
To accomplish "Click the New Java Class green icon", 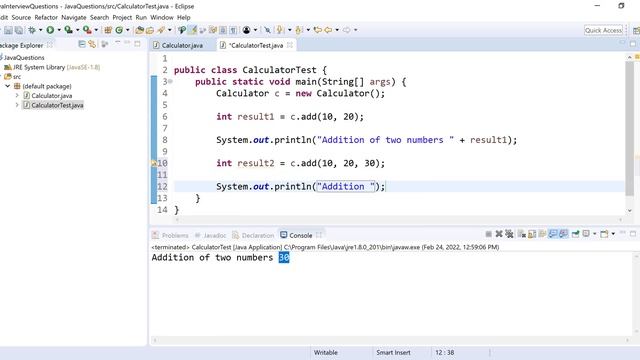I will [119, 30].
